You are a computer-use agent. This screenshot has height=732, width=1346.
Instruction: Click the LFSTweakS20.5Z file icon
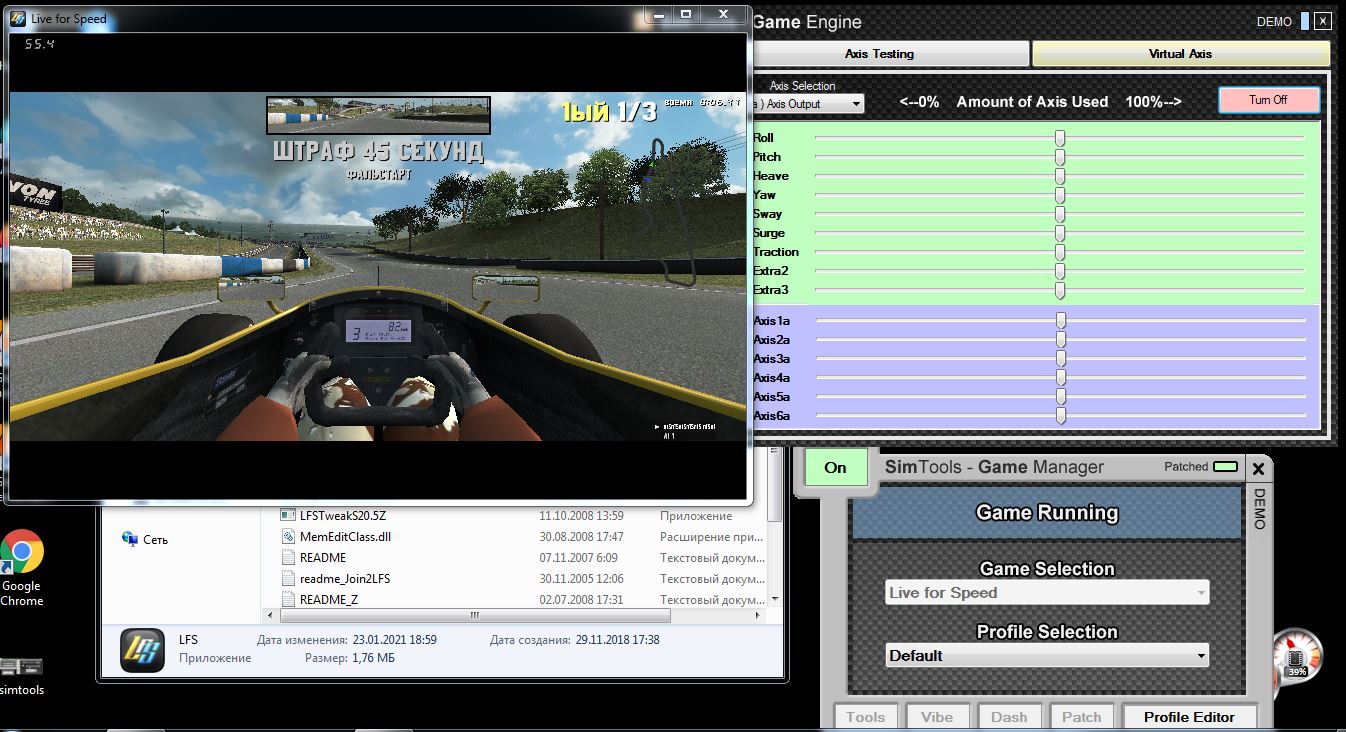(x=288, y=516)
